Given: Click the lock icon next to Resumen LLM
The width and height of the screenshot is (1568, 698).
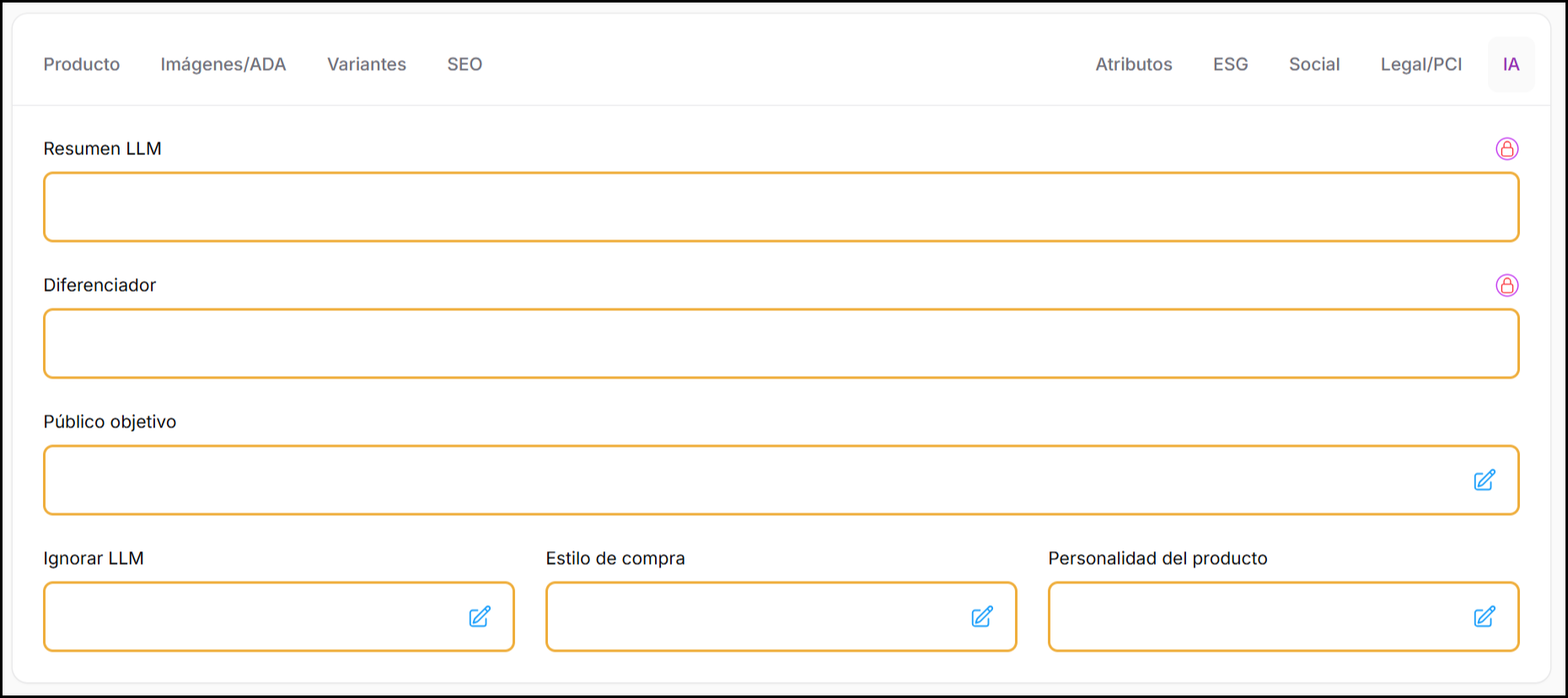Looking at the screenshot, I should click(x=1506, y=148).
